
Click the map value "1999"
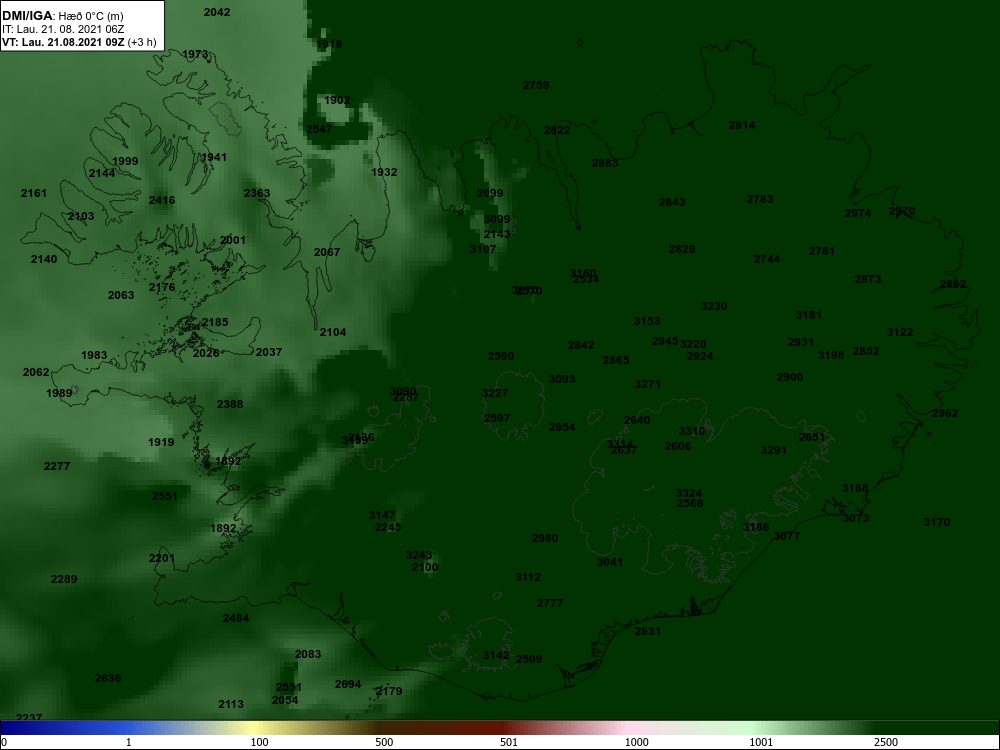125,161
